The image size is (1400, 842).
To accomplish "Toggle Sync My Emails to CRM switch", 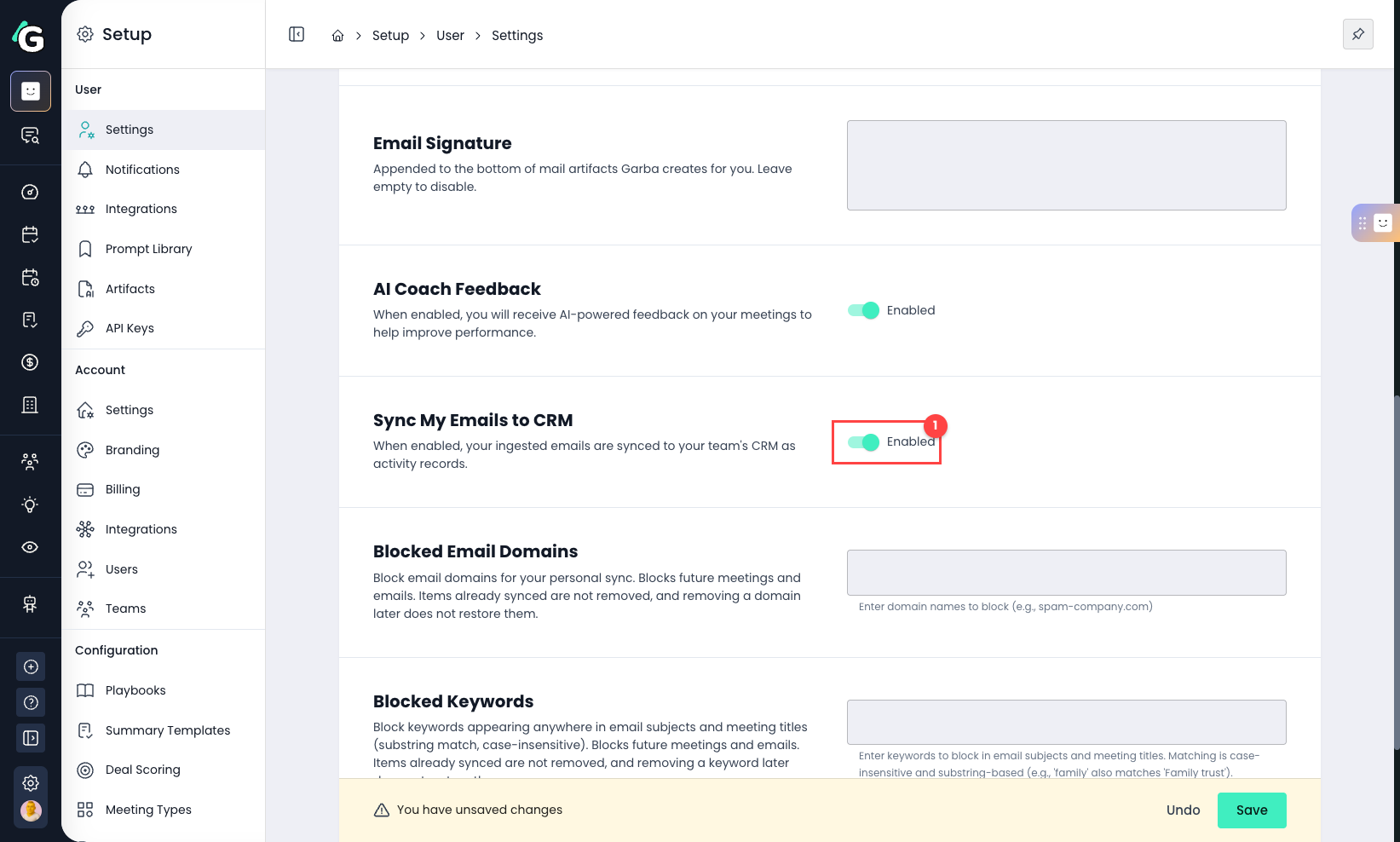I will pyautogui.click(x=863, y=441).
